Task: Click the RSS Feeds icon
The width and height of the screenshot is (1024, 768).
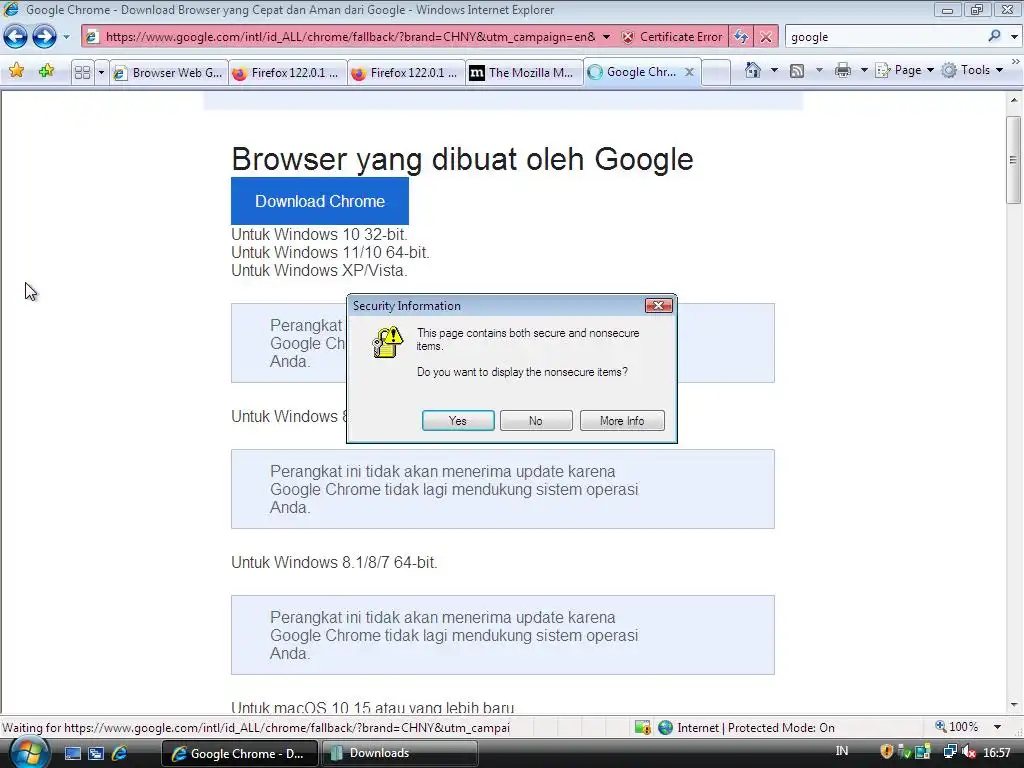Action: pos(797,71)
